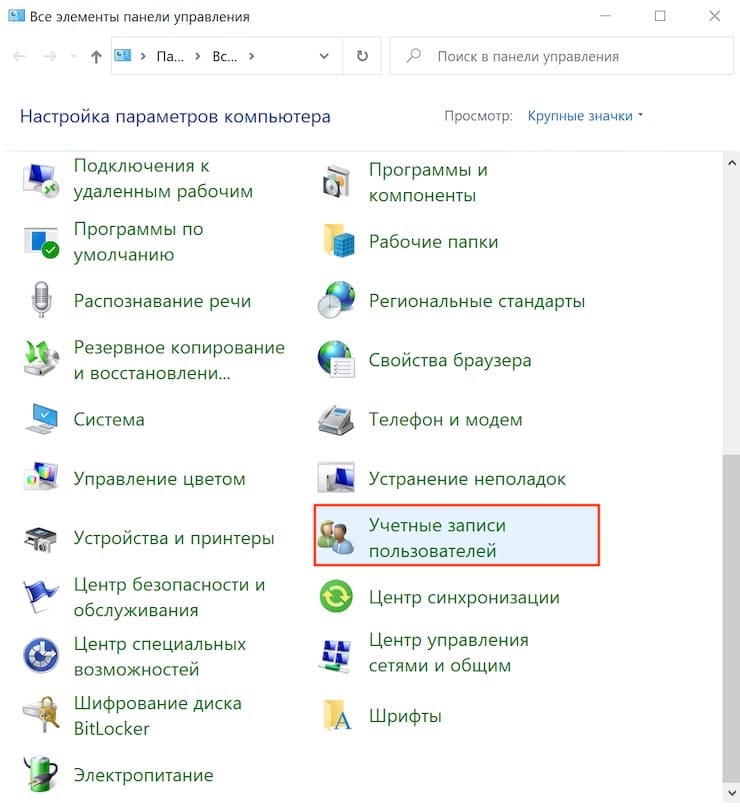The image size is (740, 807).
Task: Click the Рабочие папки folder icon
Action: pyautogui.click(x=338, y=240)
